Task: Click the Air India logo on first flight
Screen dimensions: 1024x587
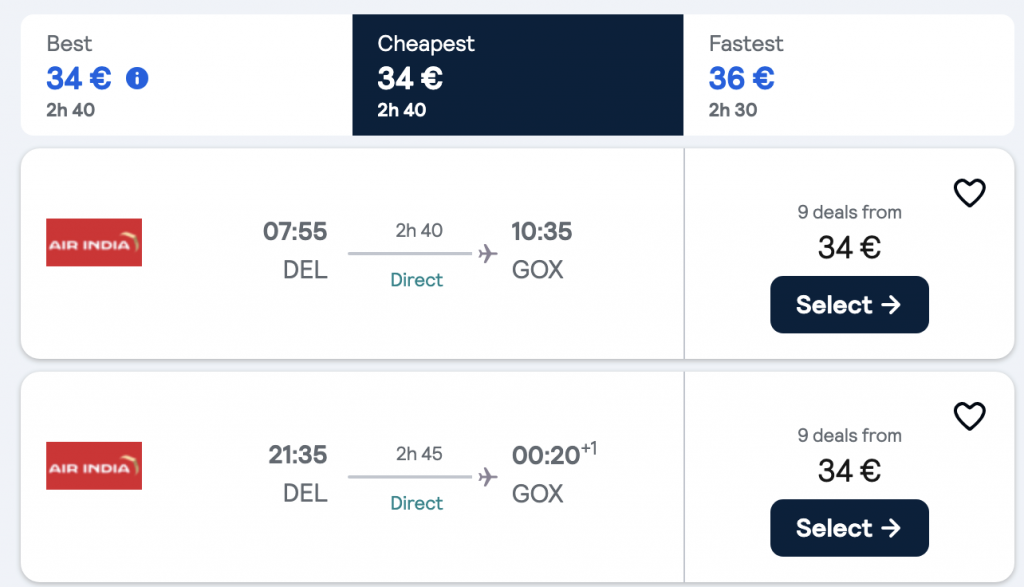Action: point(94,242)
